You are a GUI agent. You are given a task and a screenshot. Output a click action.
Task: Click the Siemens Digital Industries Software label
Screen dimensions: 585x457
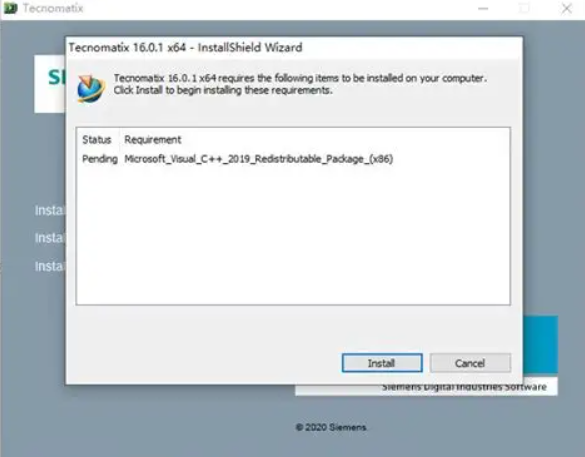tap(464, 387)
